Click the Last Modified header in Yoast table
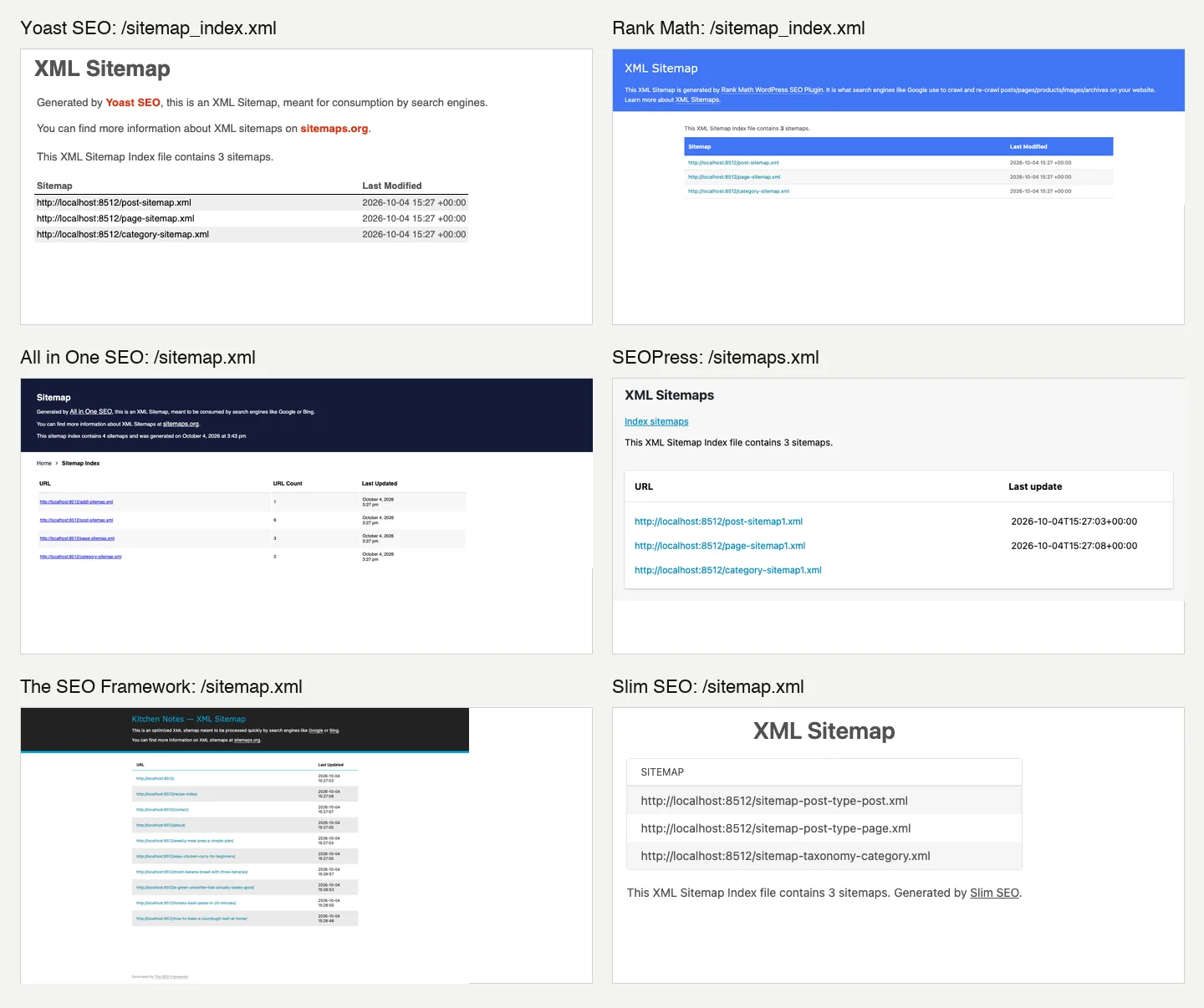The width and height of the screenshot is (1204, 1008). click(x=391, y=186)
